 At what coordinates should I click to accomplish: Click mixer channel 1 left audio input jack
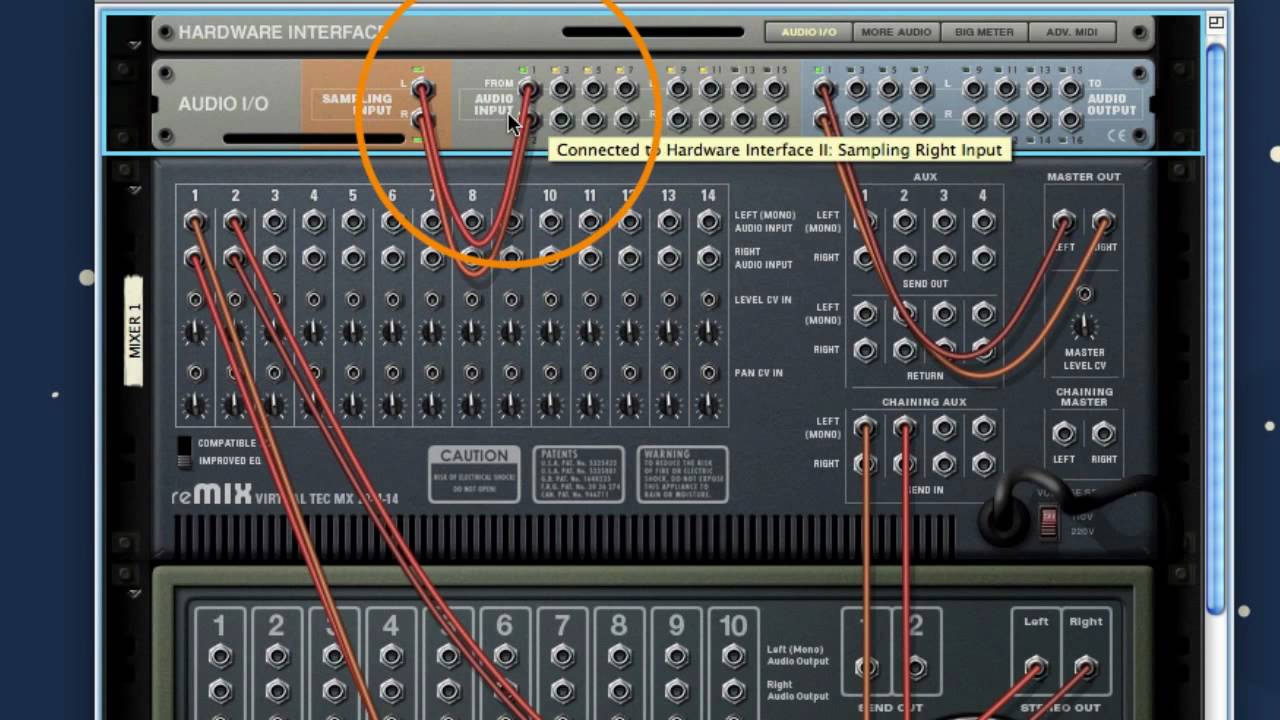point(195,222)
